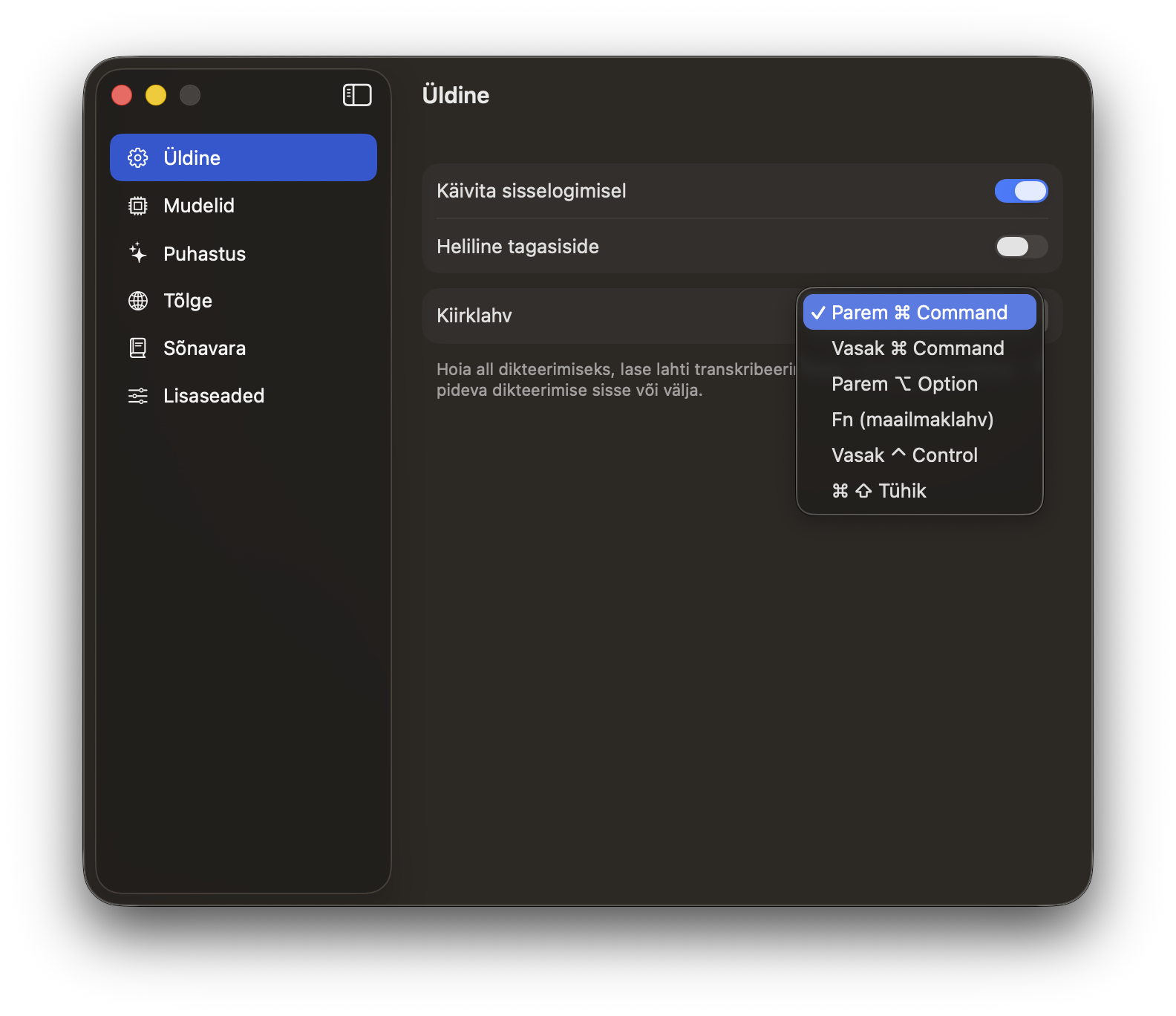Disable the Käivita sisselogimisel switch
This screenshot has width=1176, height=1016.
pos(1021,191)
